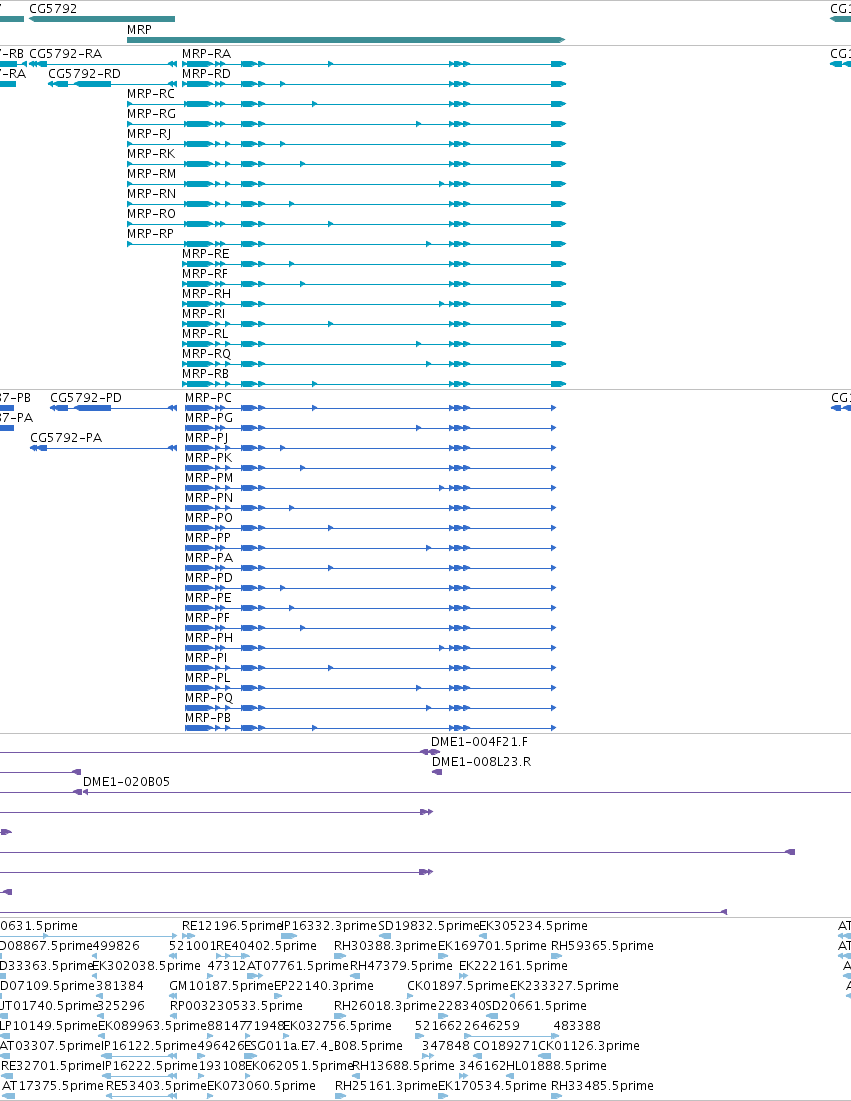Viewport: 851px width, 1101px height.
Task: Open the DME1-004F21.F clone label
Action: coord(480,741)
